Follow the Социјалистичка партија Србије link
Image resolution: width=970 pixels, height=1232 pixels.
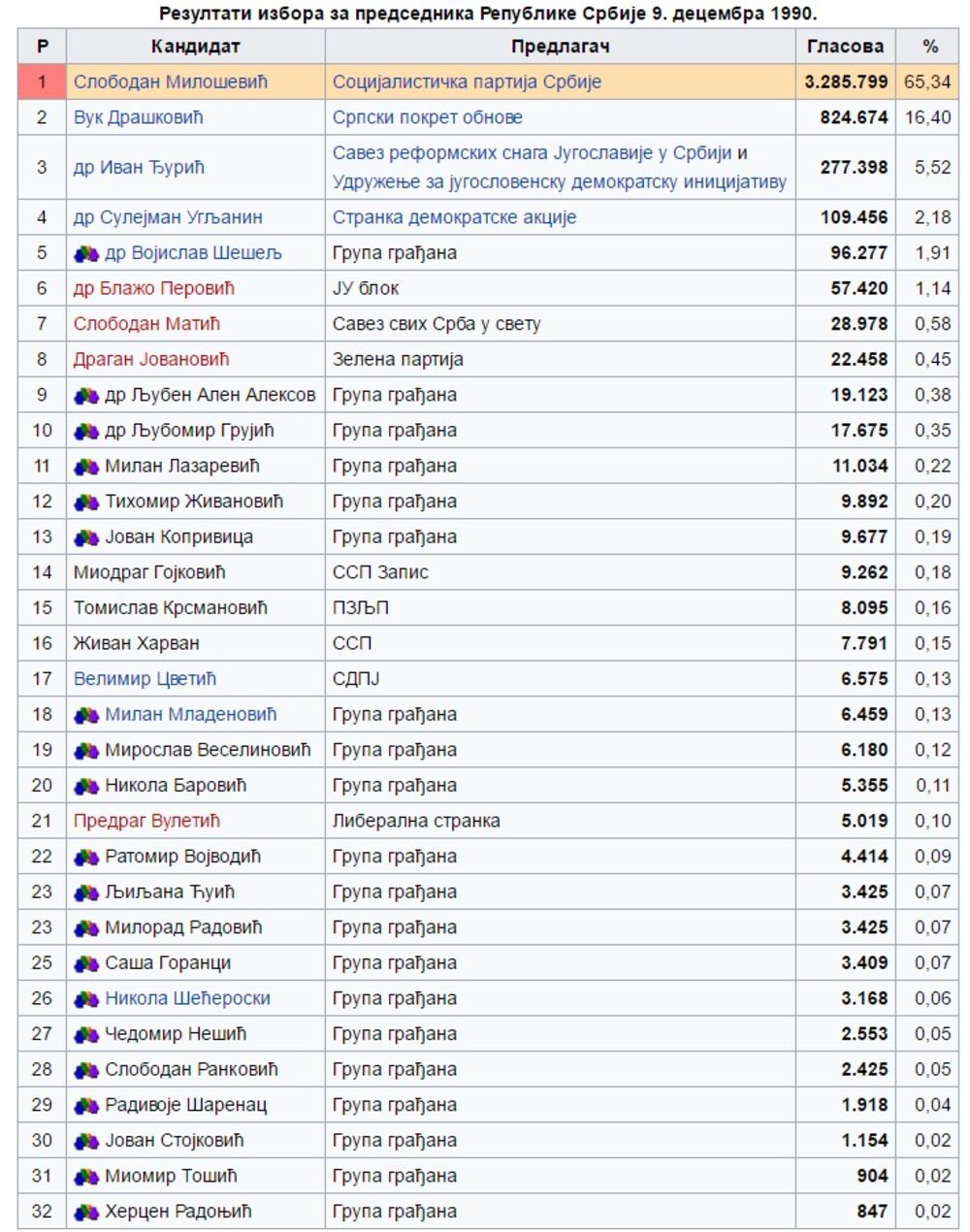click(x=467, y=82)
